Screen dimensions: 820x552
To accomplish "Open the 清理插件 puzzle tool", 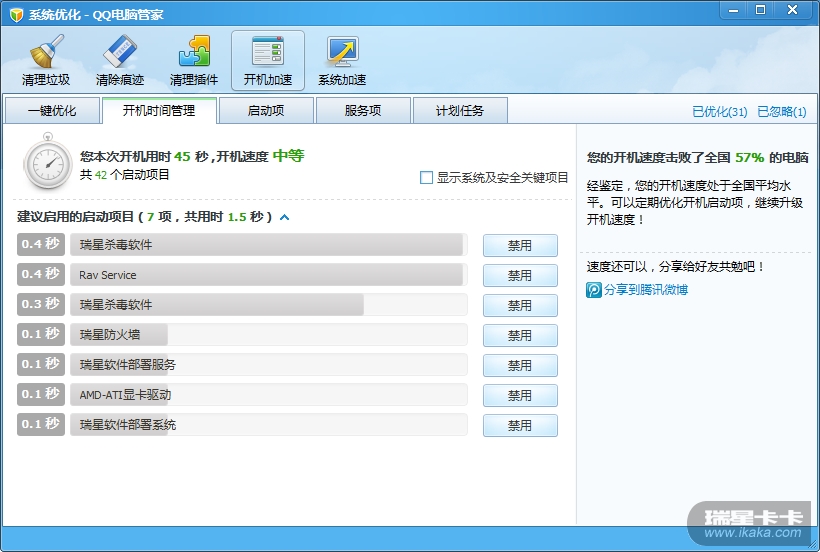I will click(193, 61).
